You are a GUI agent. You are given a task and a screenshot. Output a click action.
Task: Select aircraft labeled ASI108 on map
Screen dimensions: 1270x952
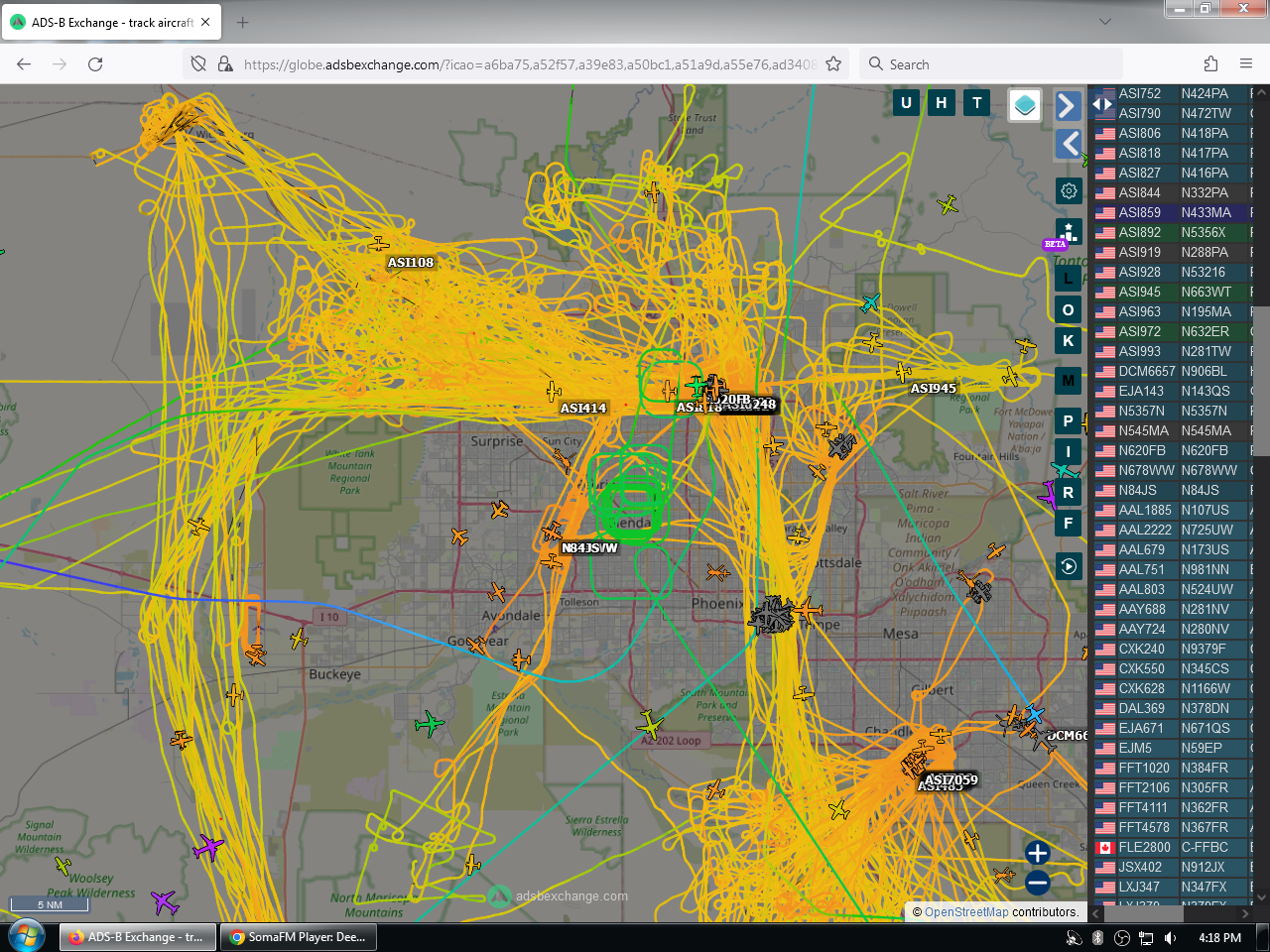coord(379,243)
